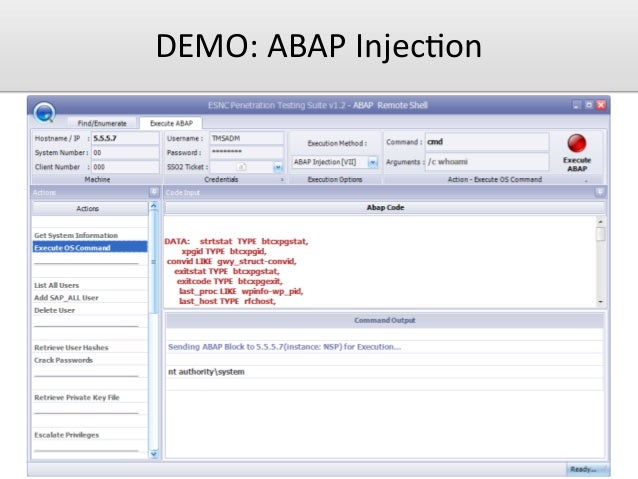Expand the Action group launcher arrow
This screenshot has height=479, width=638.
[586, 180]
